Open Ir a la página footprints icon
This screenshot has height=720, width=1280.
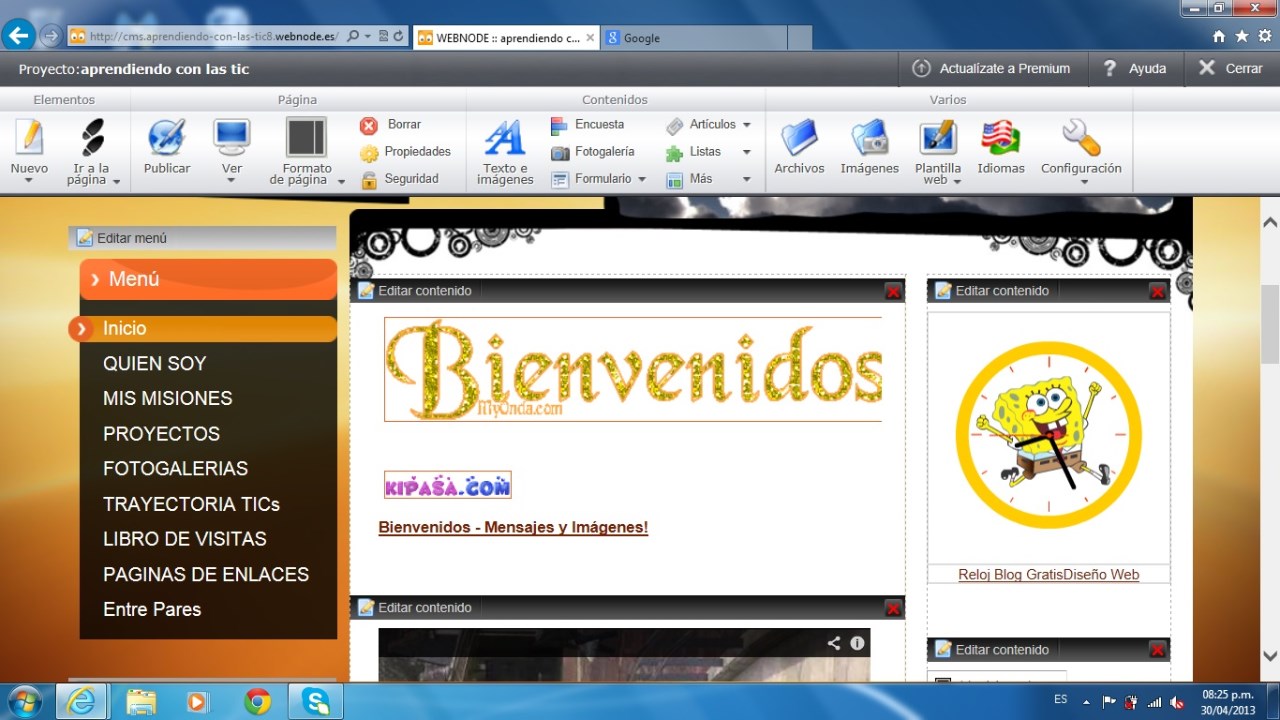coord(91,137)
